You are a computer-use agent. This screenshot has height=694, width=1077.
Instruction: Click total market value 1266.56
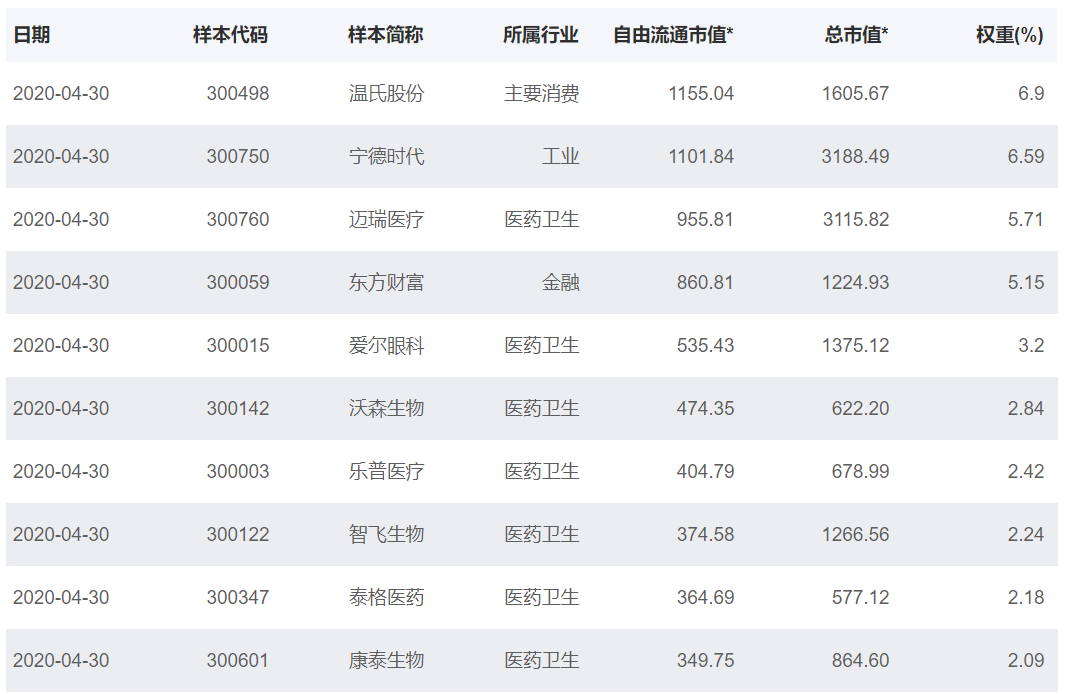pos(856,535)
